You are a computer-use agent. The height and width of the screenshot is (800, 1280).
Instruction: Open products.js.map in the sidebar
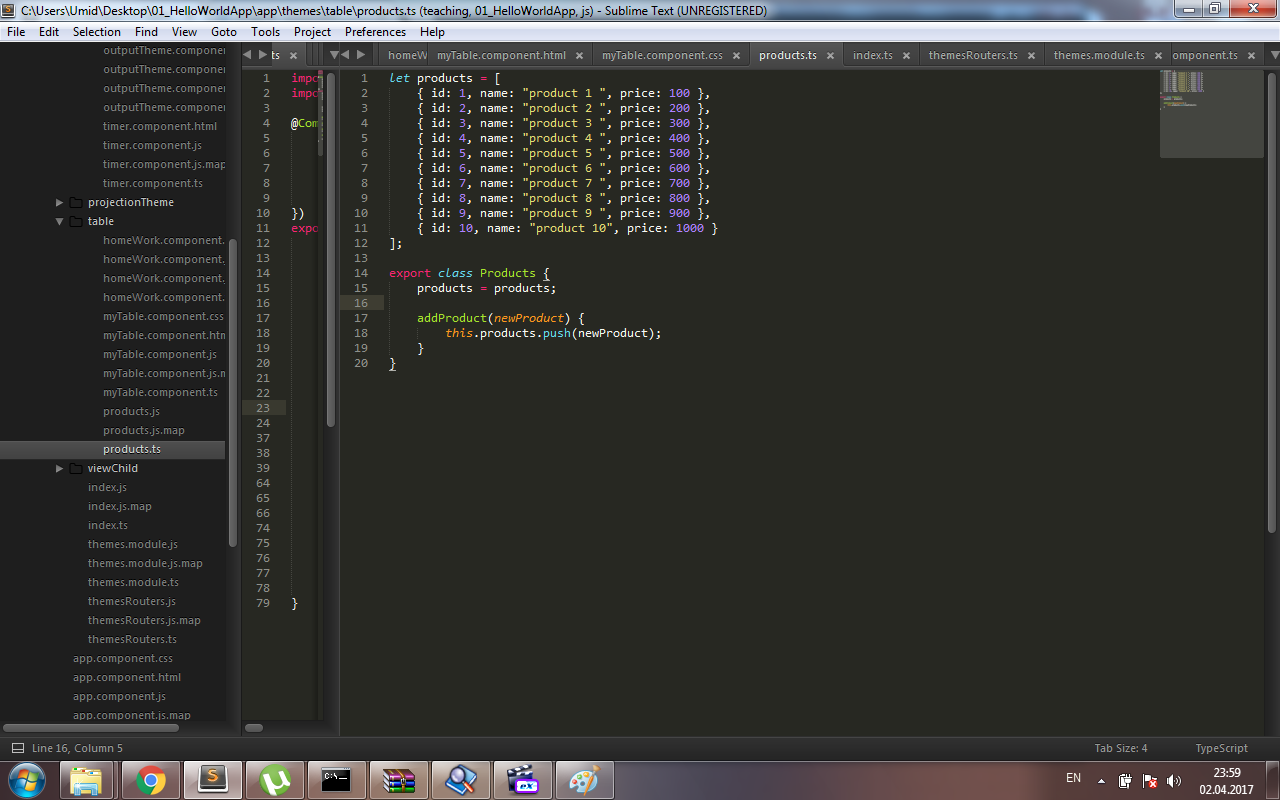[143, 430]
